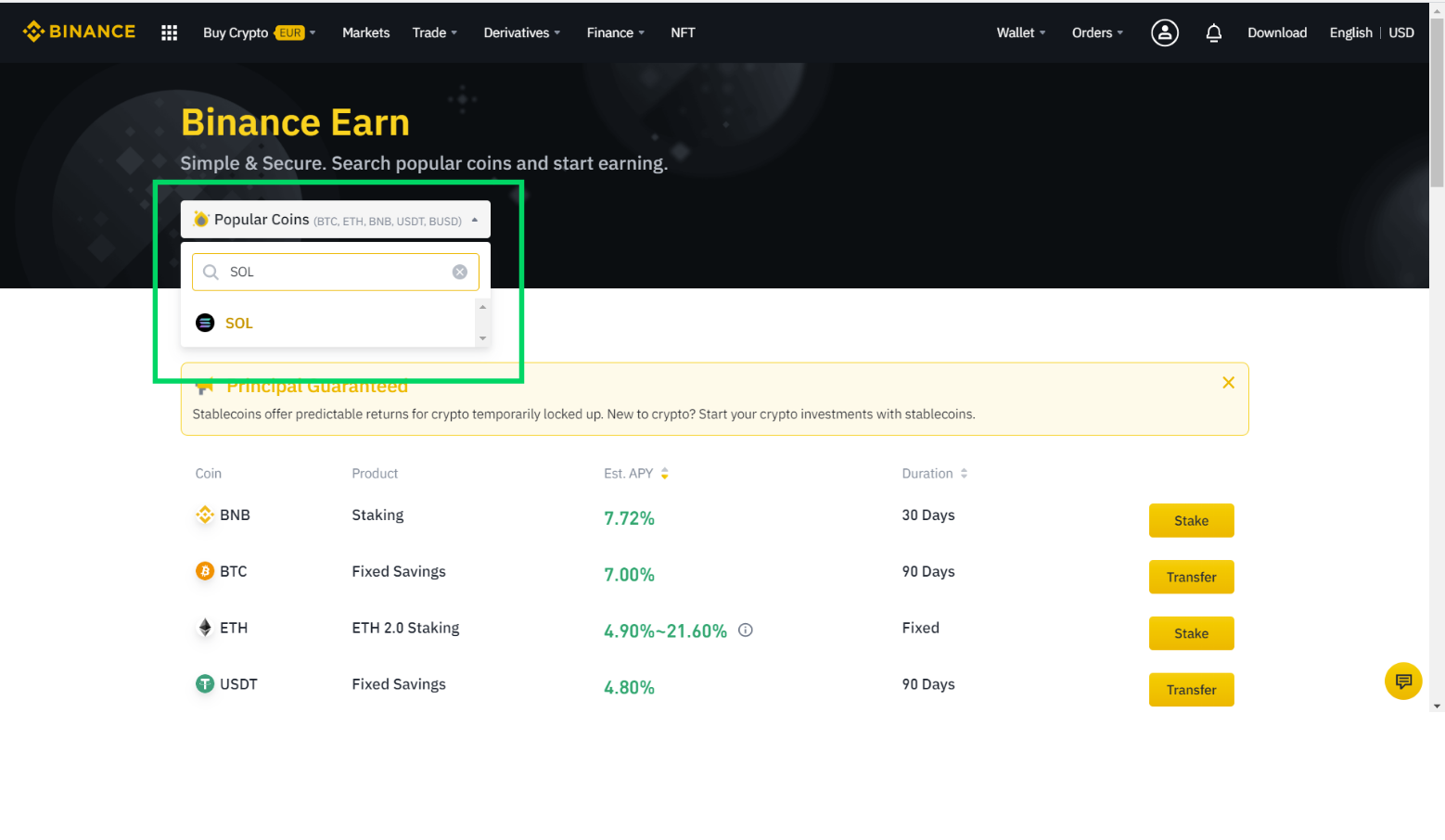The height and width of the screenshot is (840, 1445).
Task: Click the BTC coin icon
Action: point(205,571)
